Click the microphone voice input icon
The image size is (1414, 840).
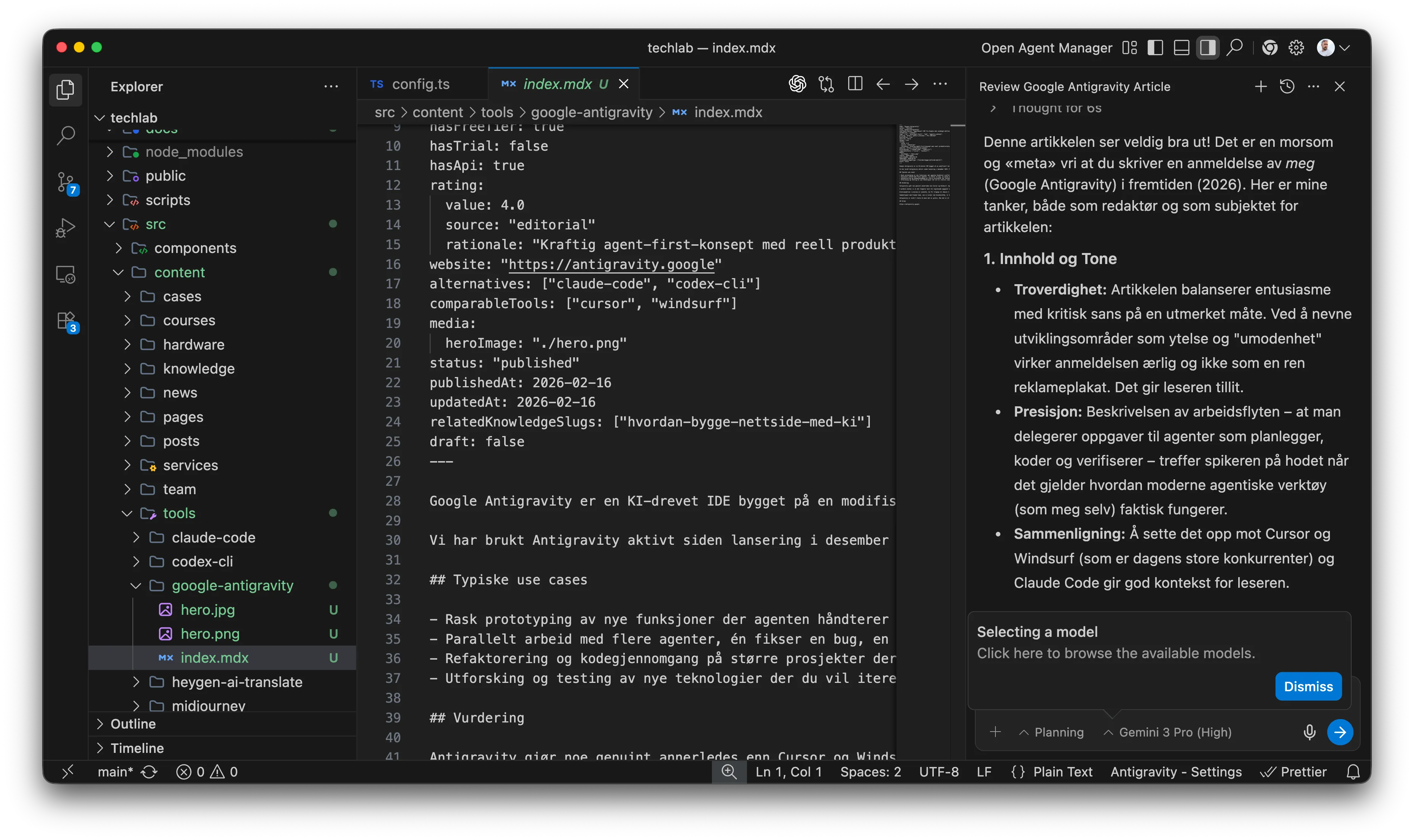point(1309,732)
